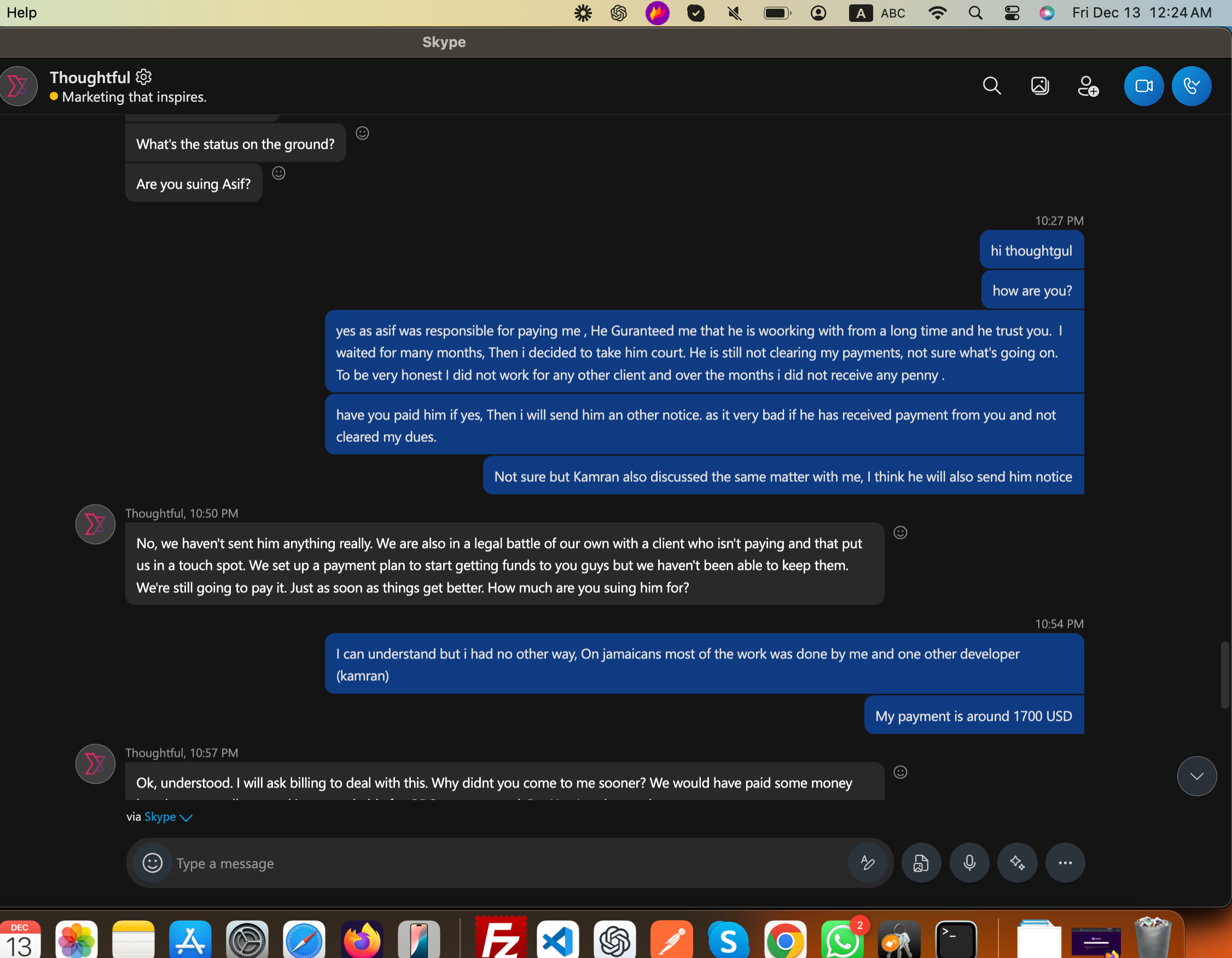Image resolution: width=1232 pixels, height=958 pixels.
Task: Jump to latest message with down chevron
Action: (x=1196, y=776)
